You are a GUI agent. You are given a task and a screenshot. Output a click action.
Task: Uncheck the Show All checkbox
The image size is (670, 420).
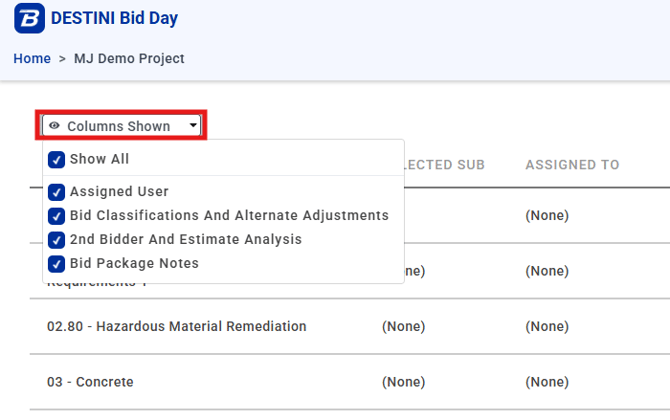tap(57, 159)
